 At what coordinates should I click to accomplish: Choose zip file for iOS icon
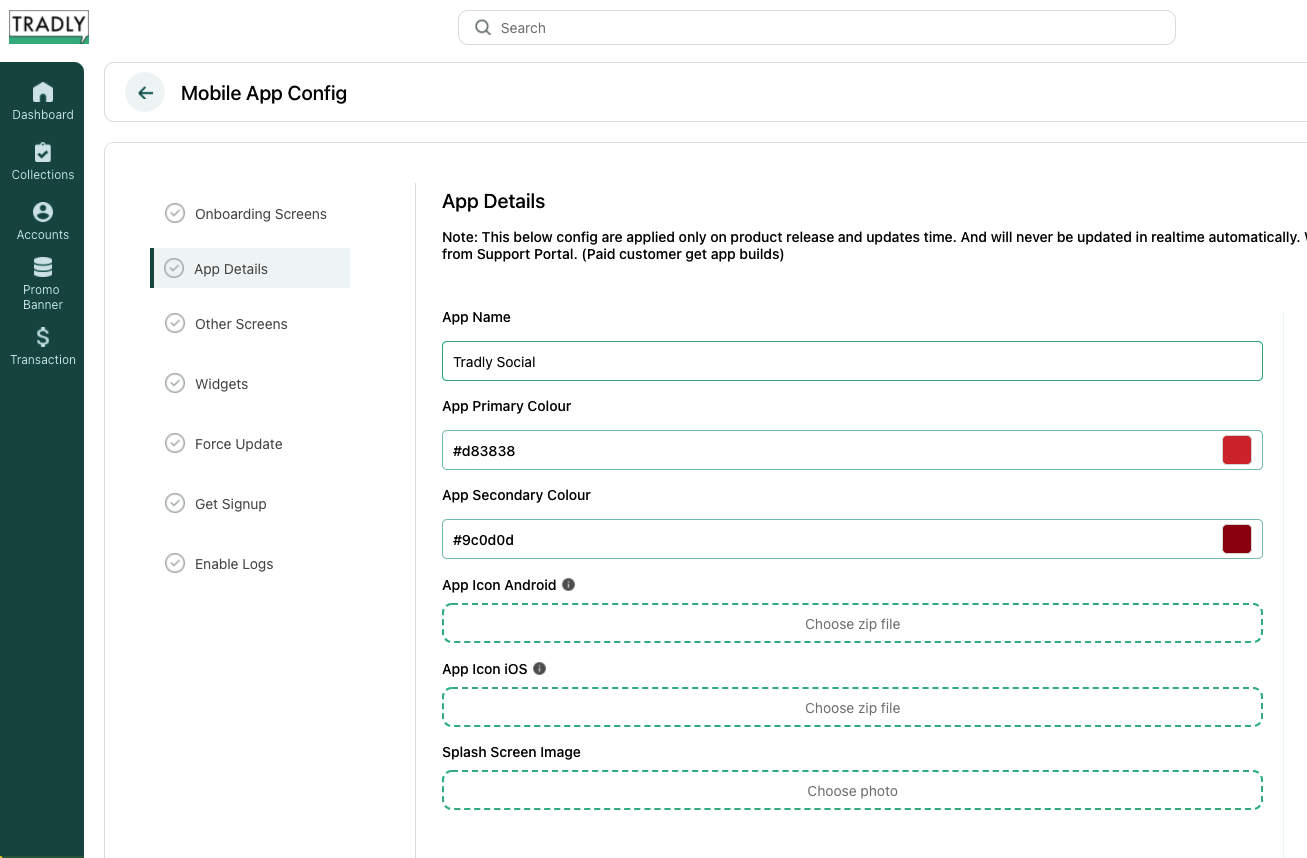pos(852,708)
